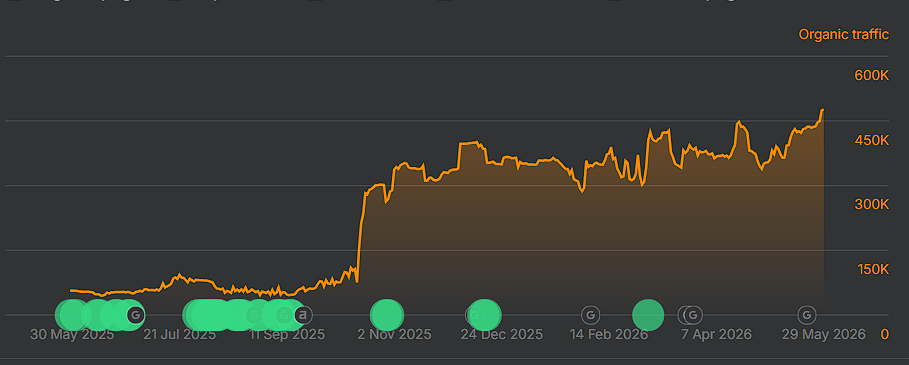The width and height of the screenshot is (909, 365).
Task: Click the darker green bubble right of 14 Feb 2026
Action: [648, 315]
